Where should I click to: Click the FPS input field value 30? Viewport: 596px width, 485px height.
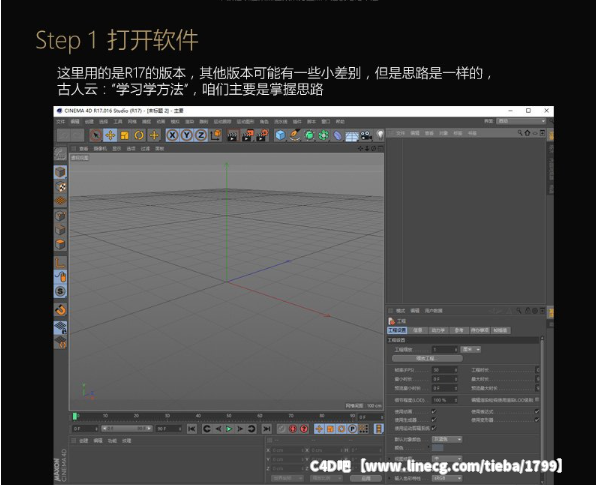click(444, 370)
